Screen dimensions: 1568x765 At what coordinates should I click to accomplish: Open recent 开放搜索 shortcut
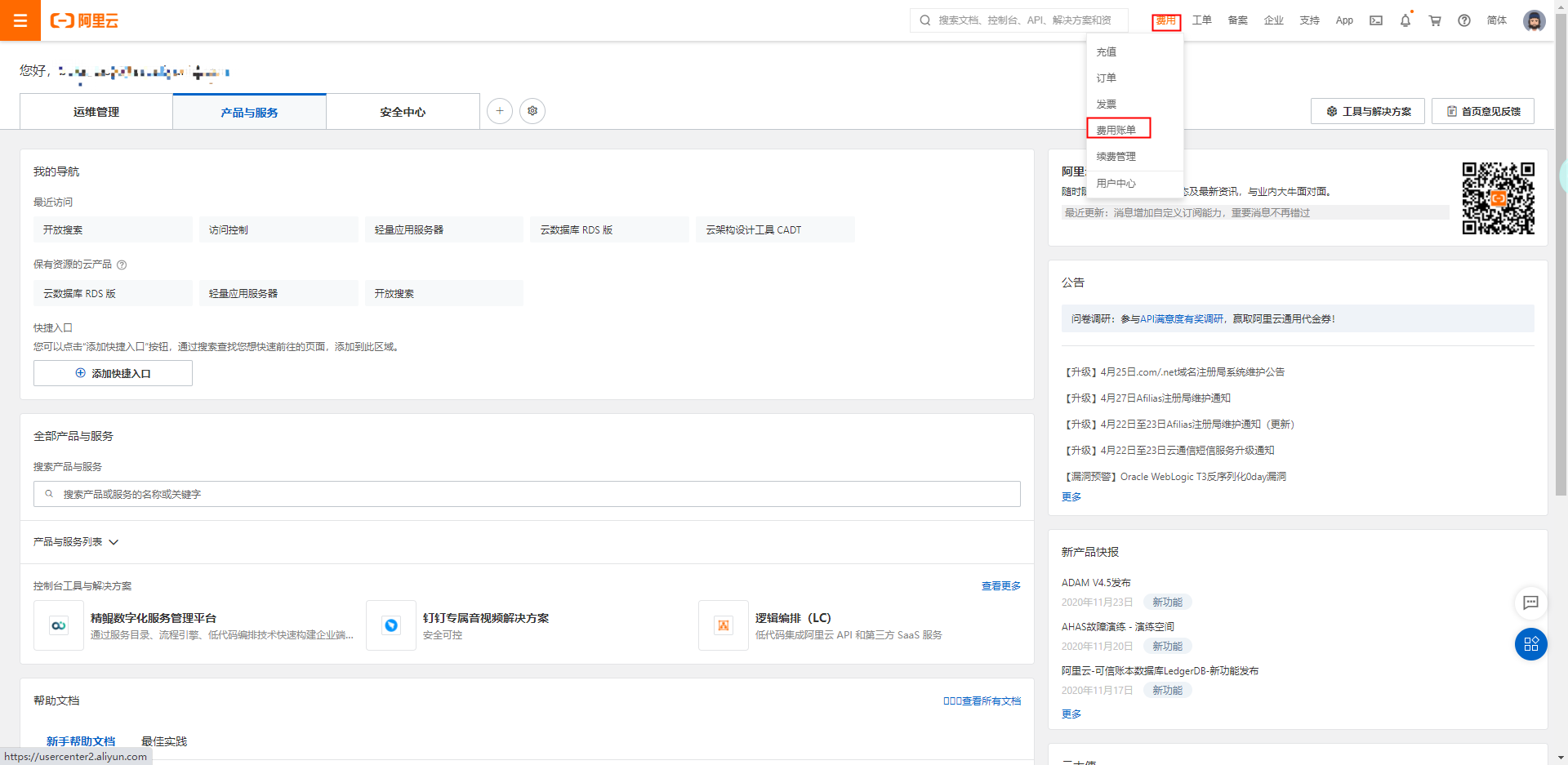pos(113,229)
